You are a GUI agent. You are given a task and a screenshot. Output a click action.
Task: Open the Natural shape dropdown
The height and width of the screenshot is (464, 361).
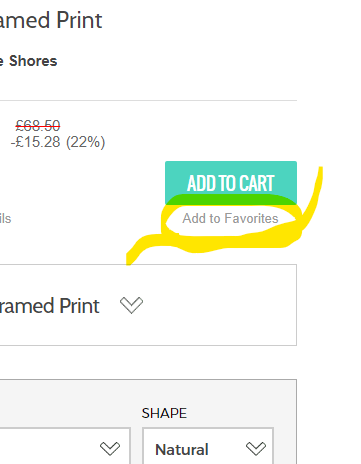208,446
